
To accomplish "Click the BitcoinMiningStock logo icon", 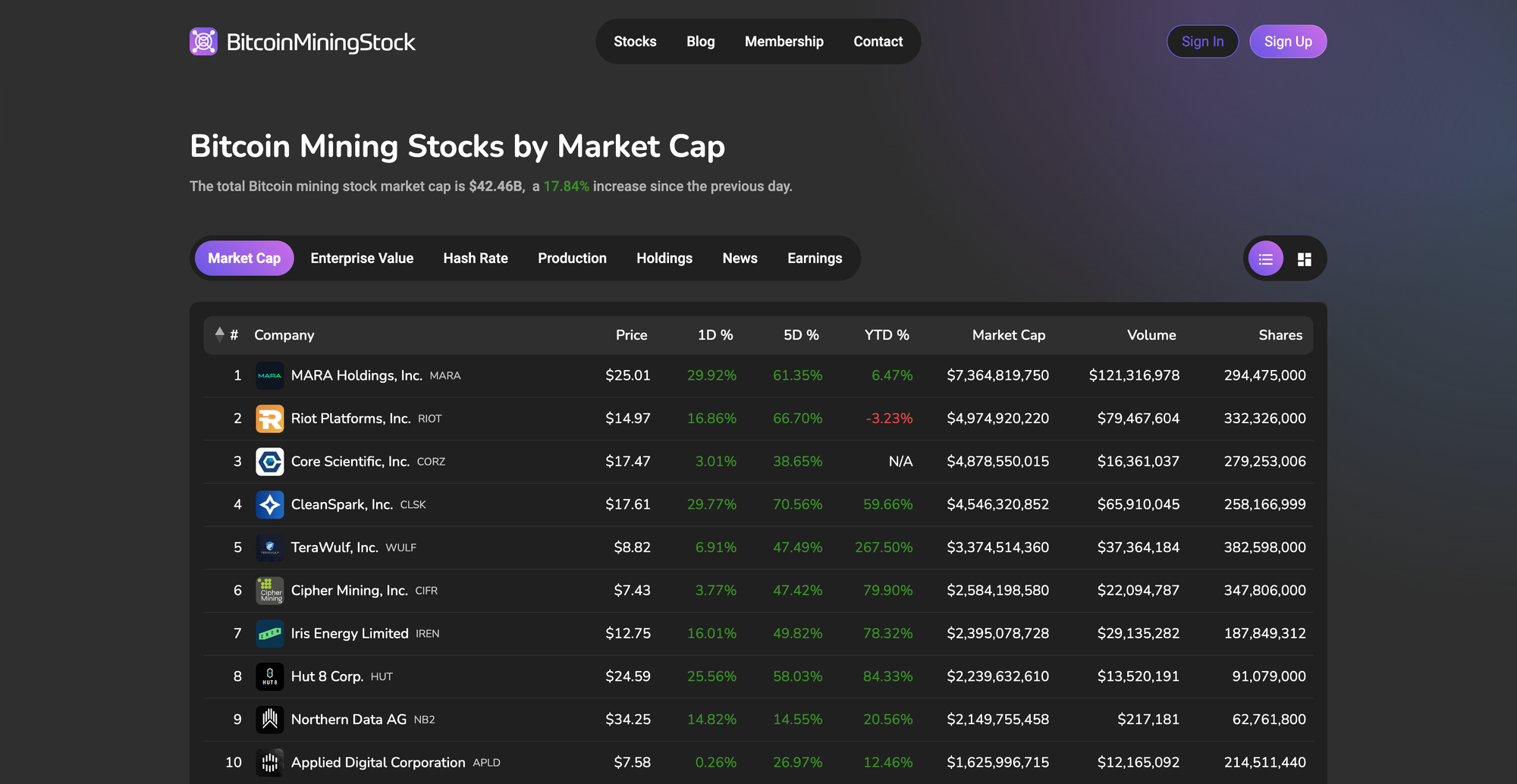I will [203, 42].
